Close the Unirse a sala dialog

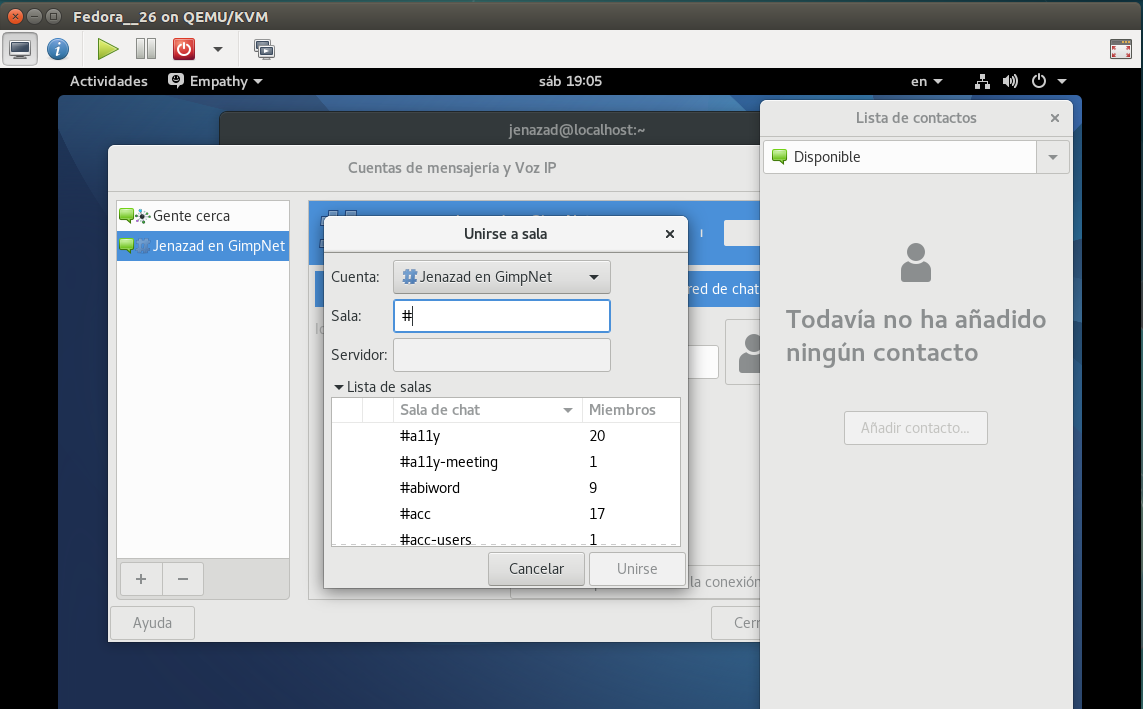point(670,234)
